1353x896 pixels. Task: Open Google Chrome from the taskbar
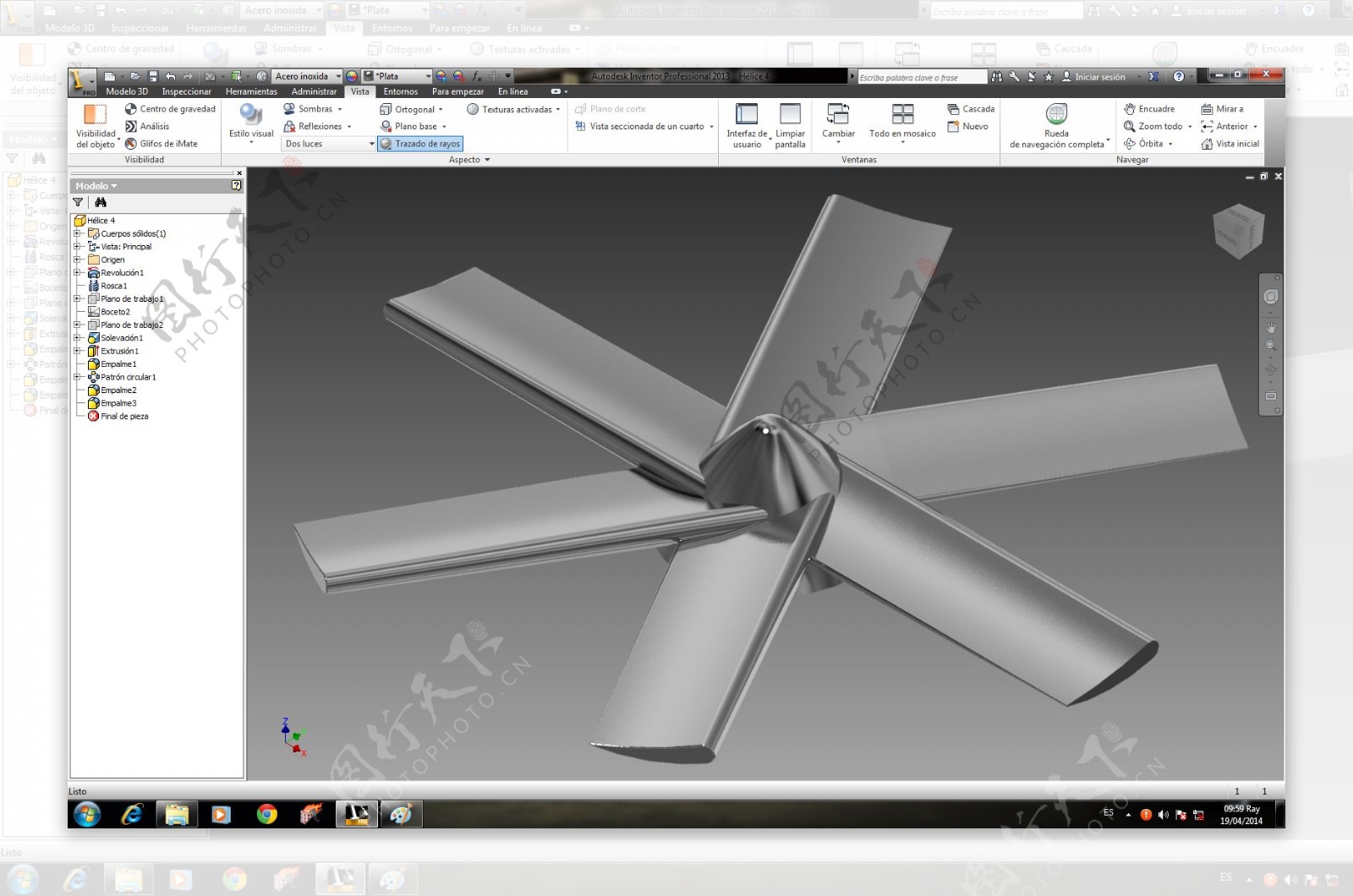(266, 814)
